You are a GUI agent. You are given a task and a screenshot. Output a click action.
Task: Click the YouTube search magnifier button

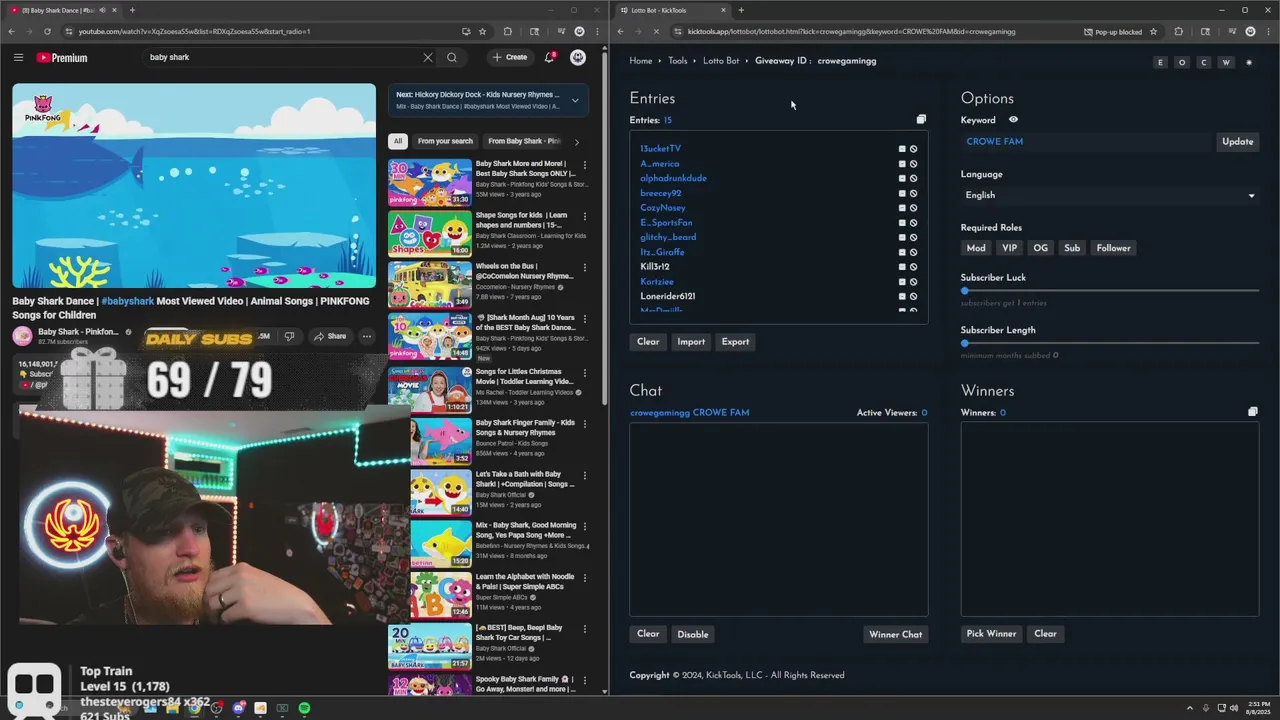coord(452,57)
